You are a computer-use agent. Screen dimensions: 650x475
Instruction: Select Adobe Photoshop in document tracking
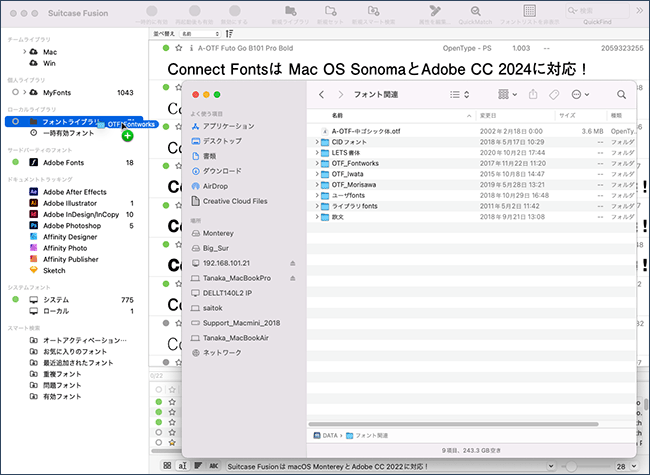[72, 225]
